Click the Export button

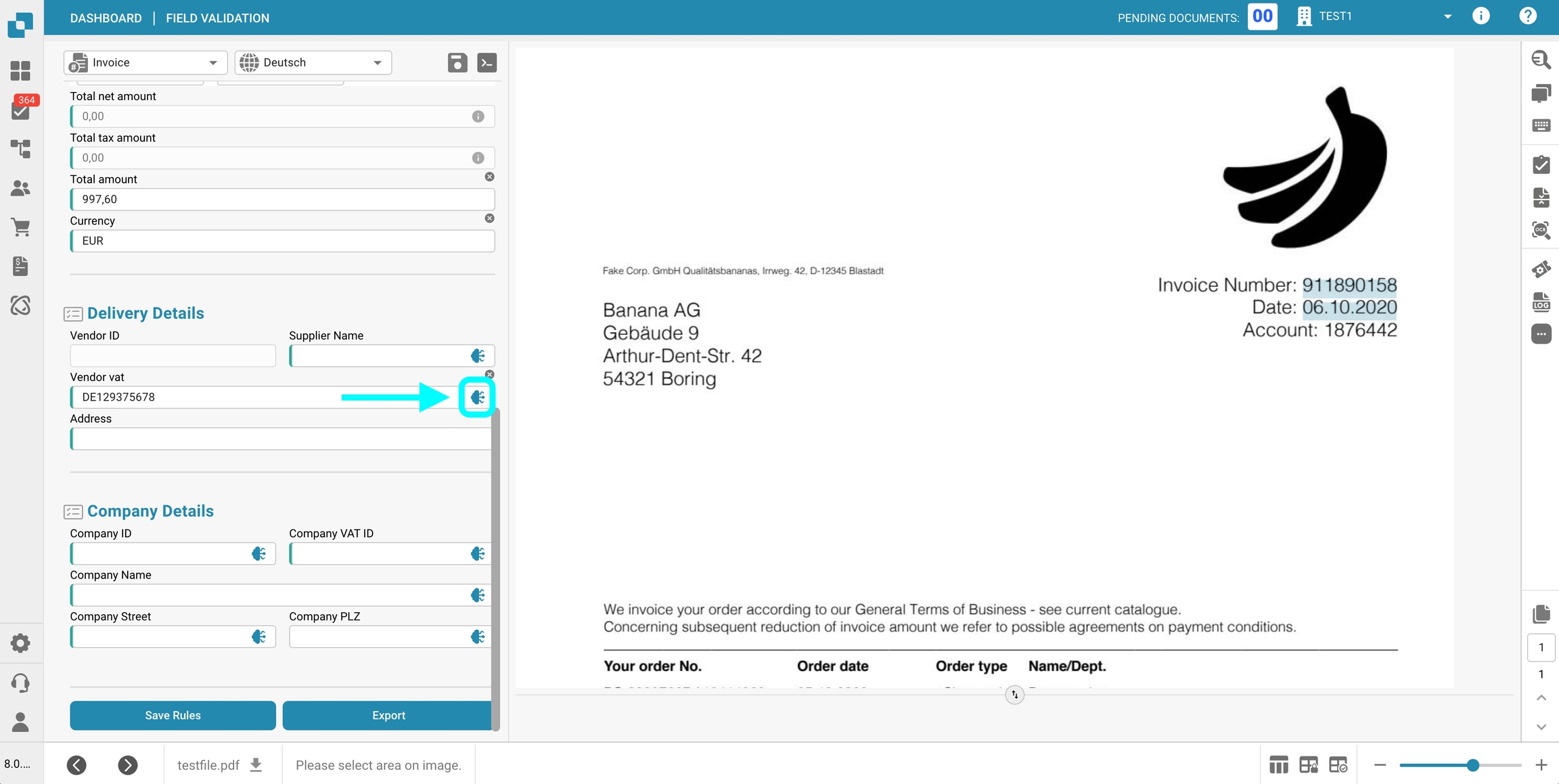[388, 716]
